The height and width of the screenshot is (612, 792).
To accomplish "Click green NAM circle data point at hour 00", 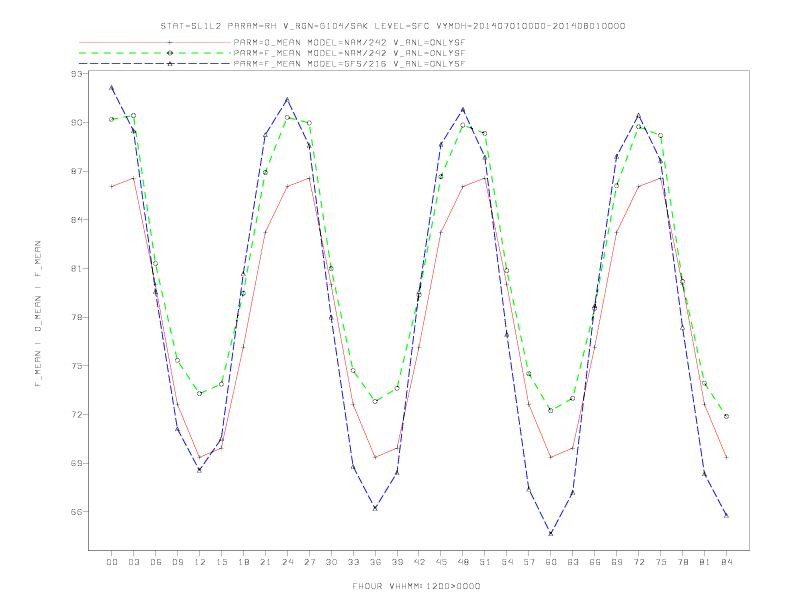I will pyautogui.click(x=112, y=119).
